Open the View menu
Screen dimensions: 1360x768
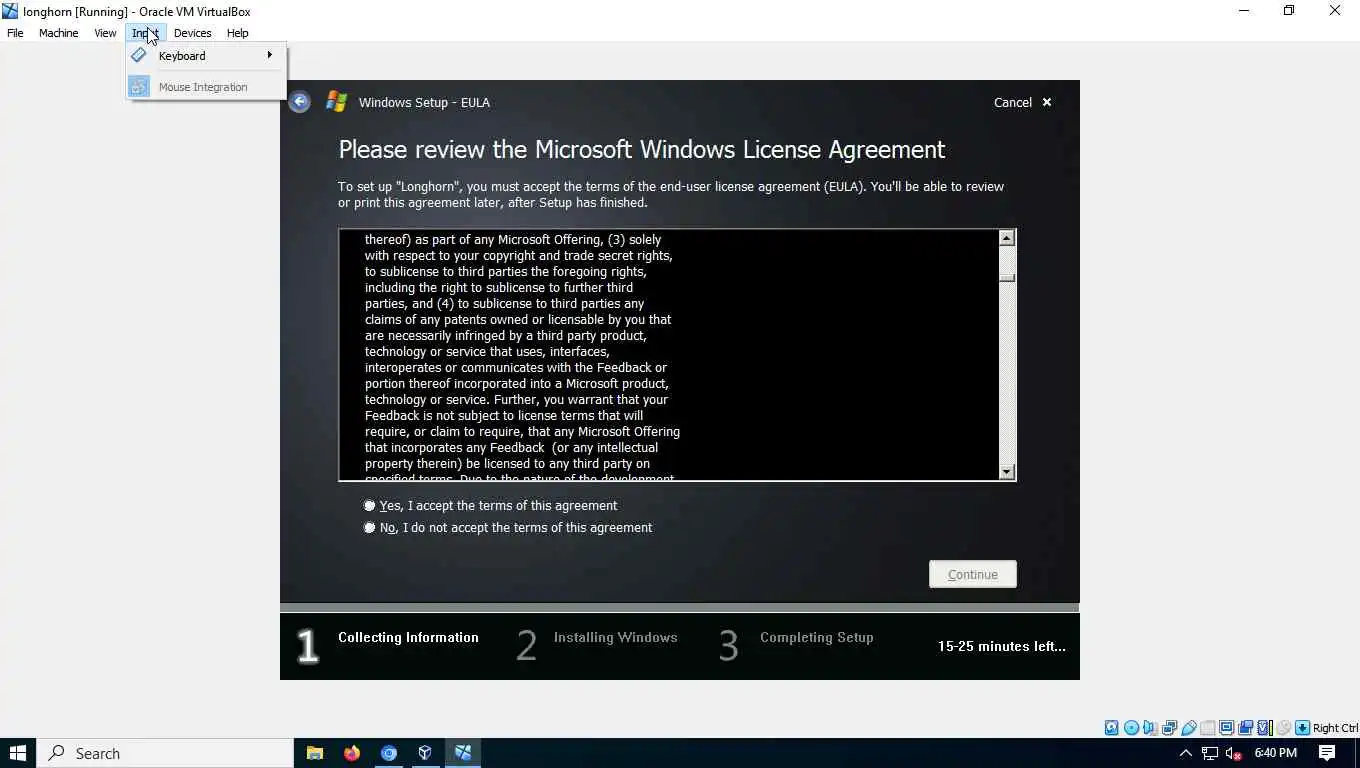click(105, 33)
